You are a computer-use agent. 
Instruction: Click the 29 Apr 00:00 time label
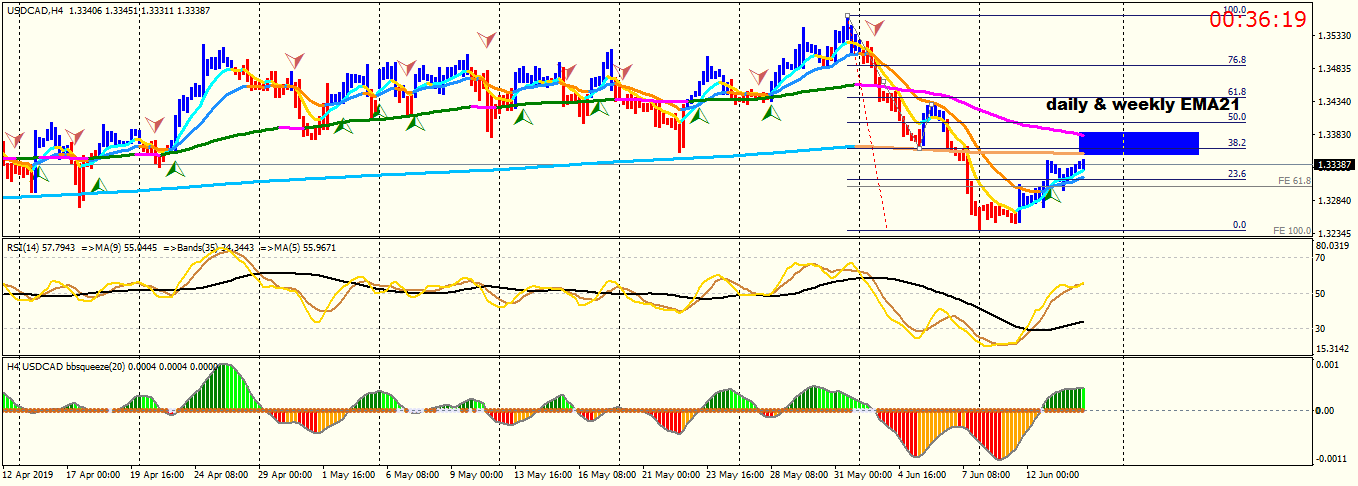285,473
